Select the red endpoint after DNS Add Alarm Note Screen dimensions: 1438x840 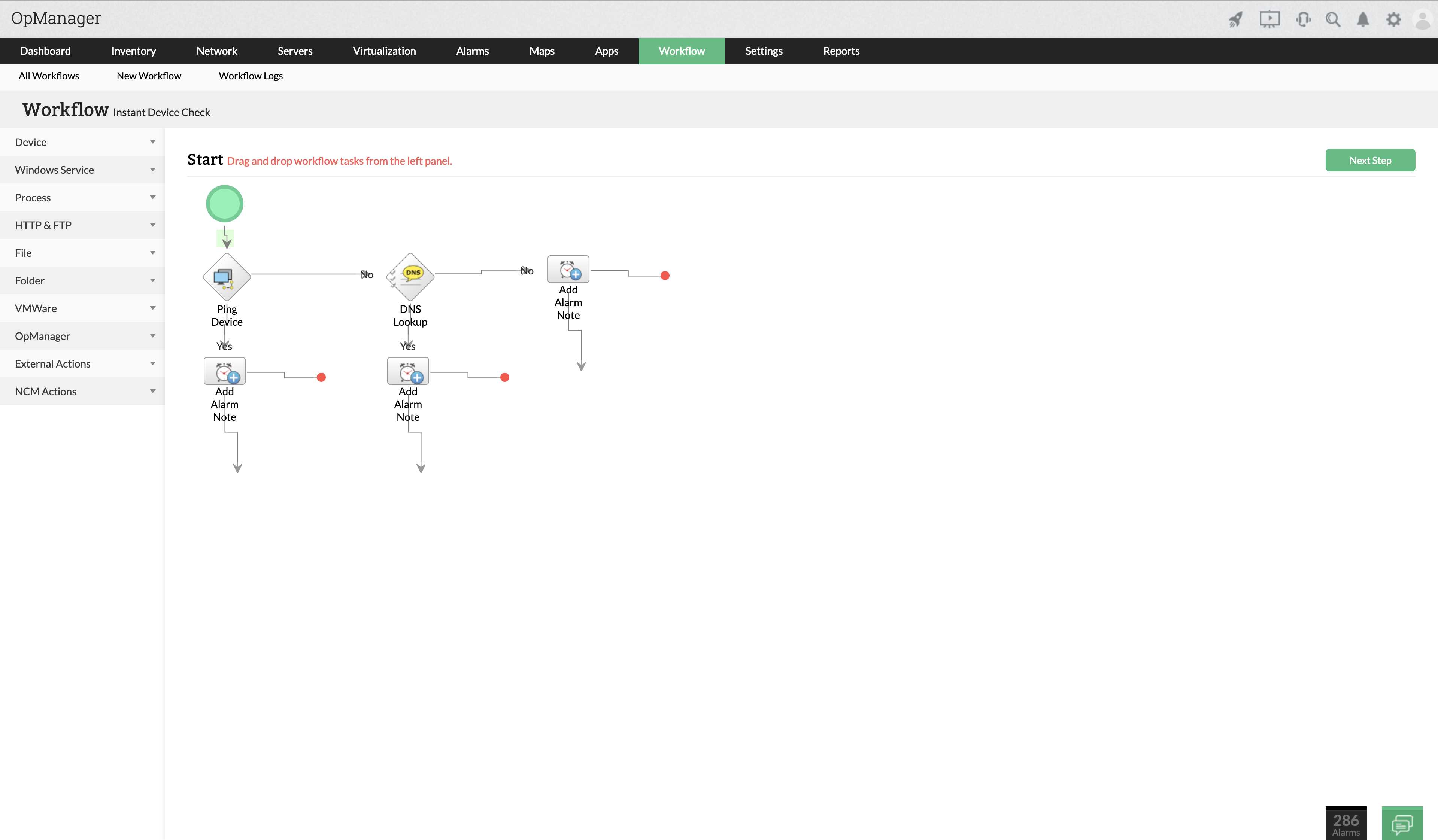point(504,377)
